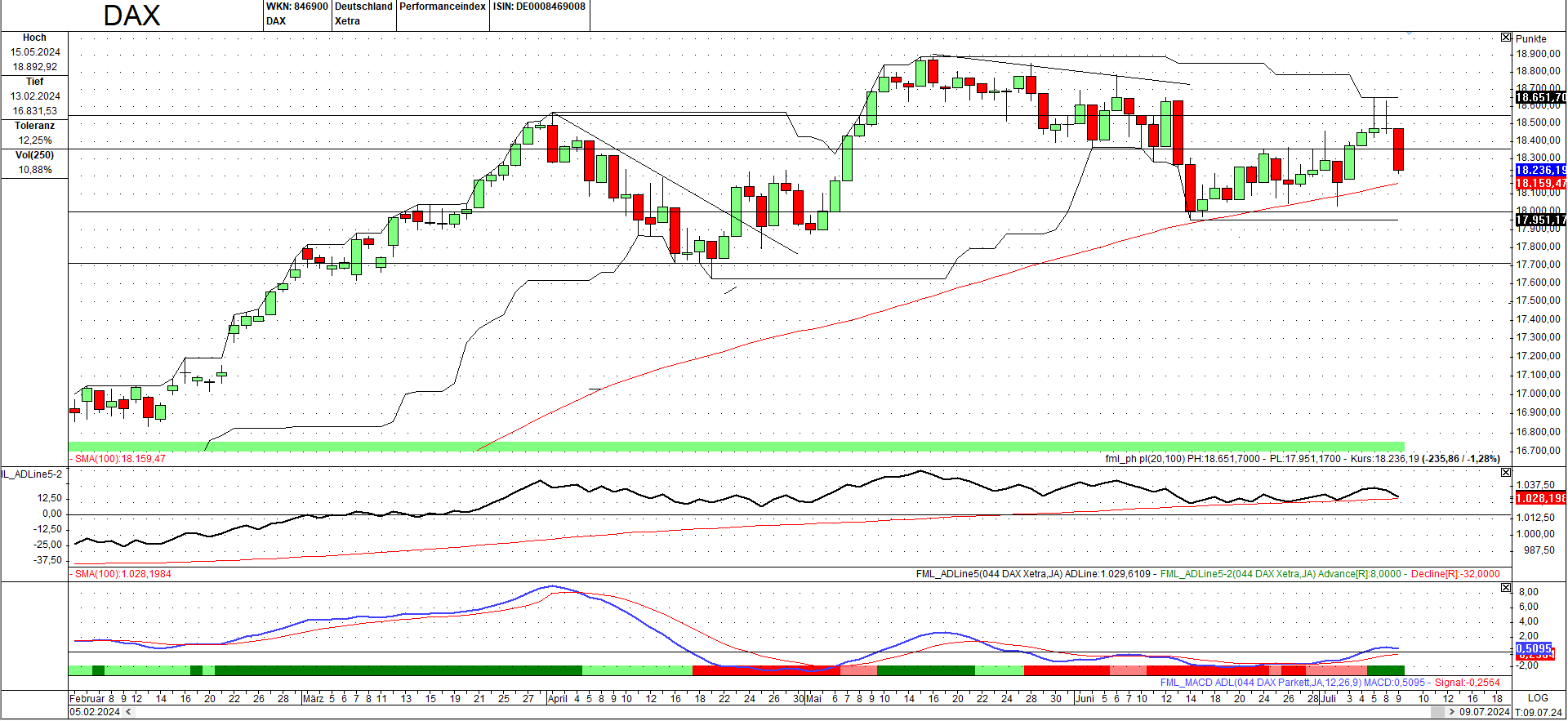Image resolution: width=1568 pixels, height=721 pixels.
Task: Click the end date 09.07.2024
Action: point(1485,712)
